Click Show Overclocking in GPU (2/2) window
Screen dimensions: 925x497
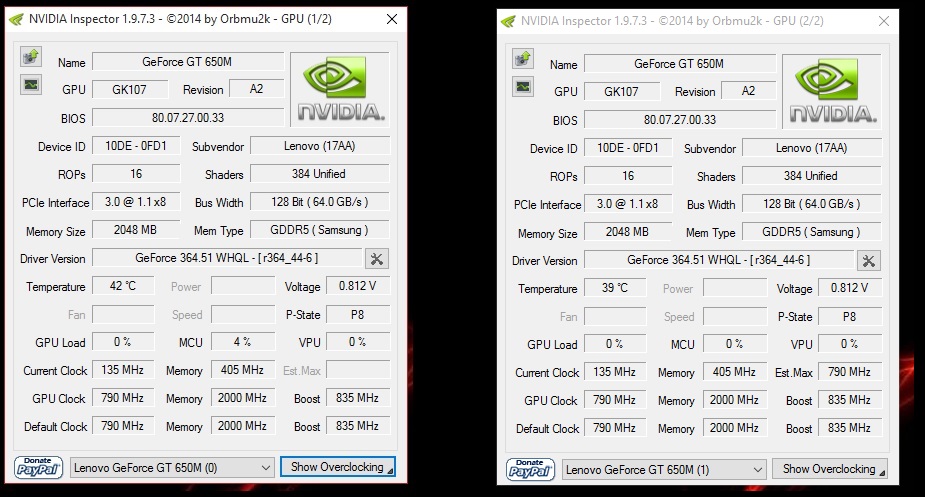click(x=829, y=469)
